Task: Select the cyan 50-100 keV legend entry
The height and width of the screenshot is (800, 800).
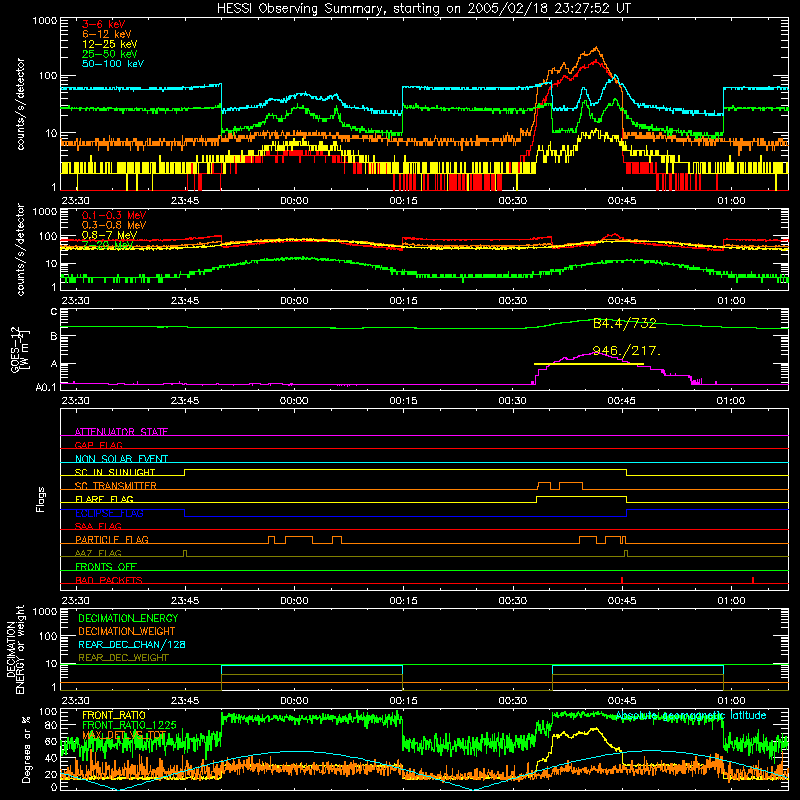Action: 113,64
